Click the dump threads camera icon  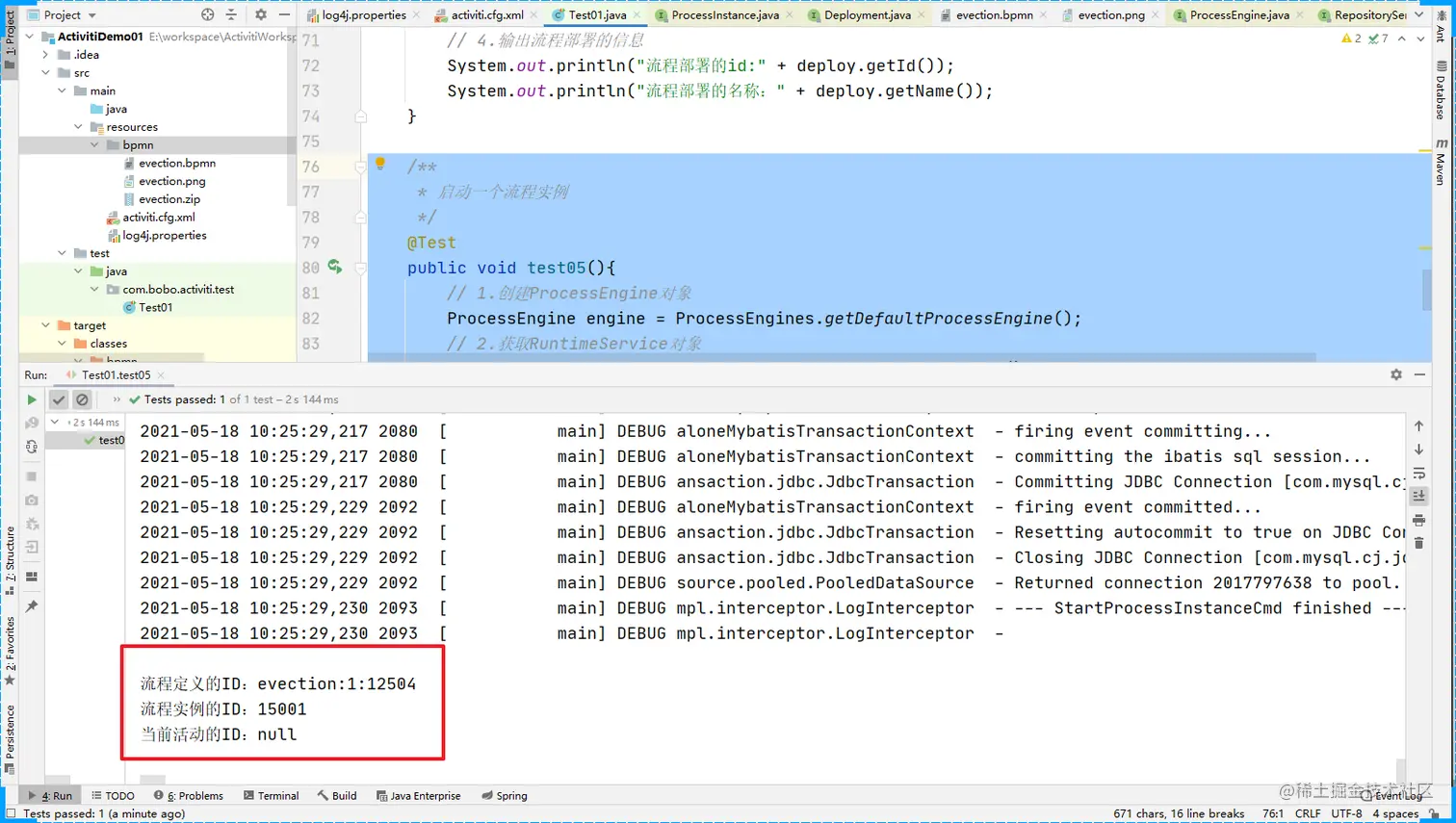pyautogui.click(x=32, y=501)
